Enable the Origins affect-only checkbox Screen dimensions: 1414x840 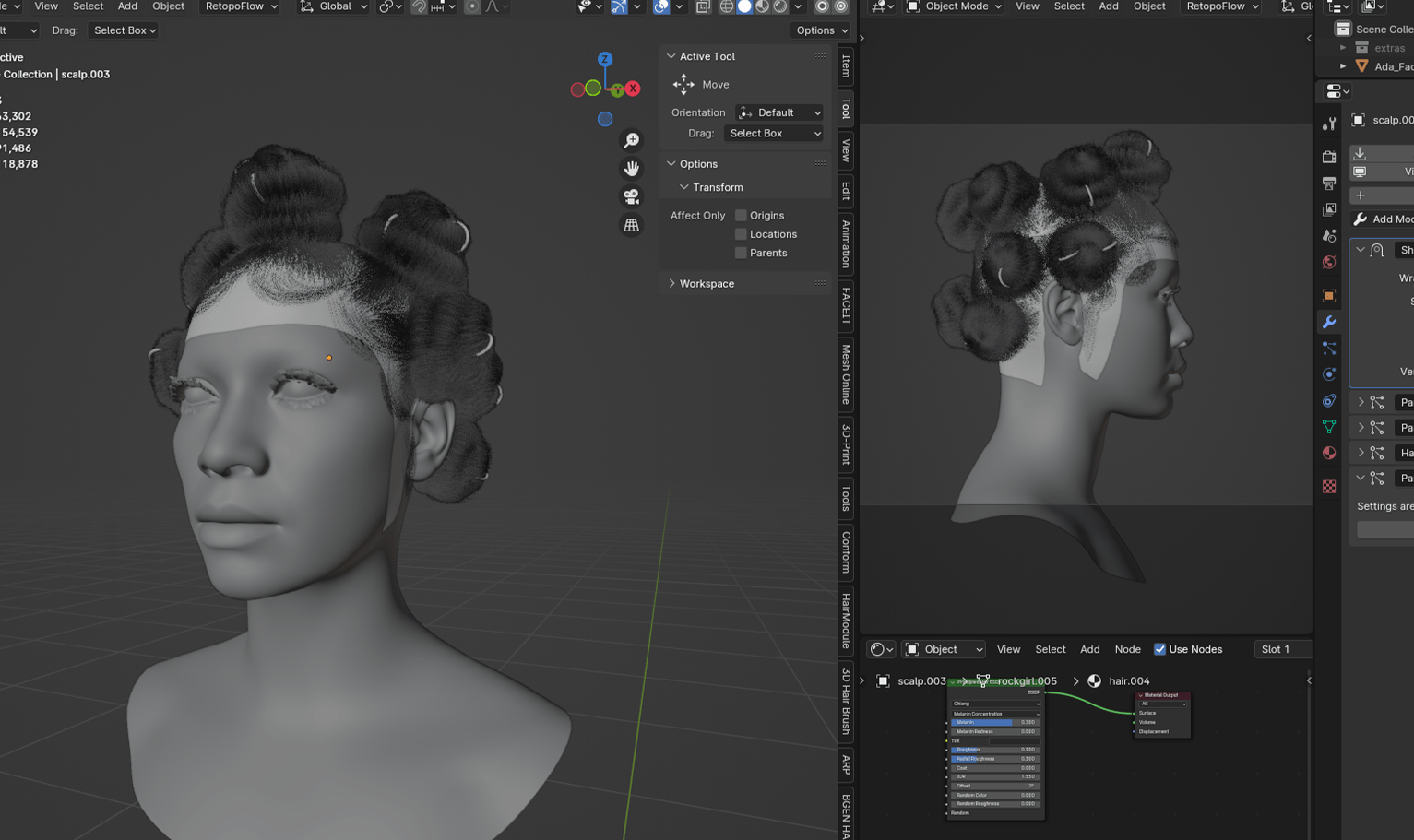click(x=741, y=216)
